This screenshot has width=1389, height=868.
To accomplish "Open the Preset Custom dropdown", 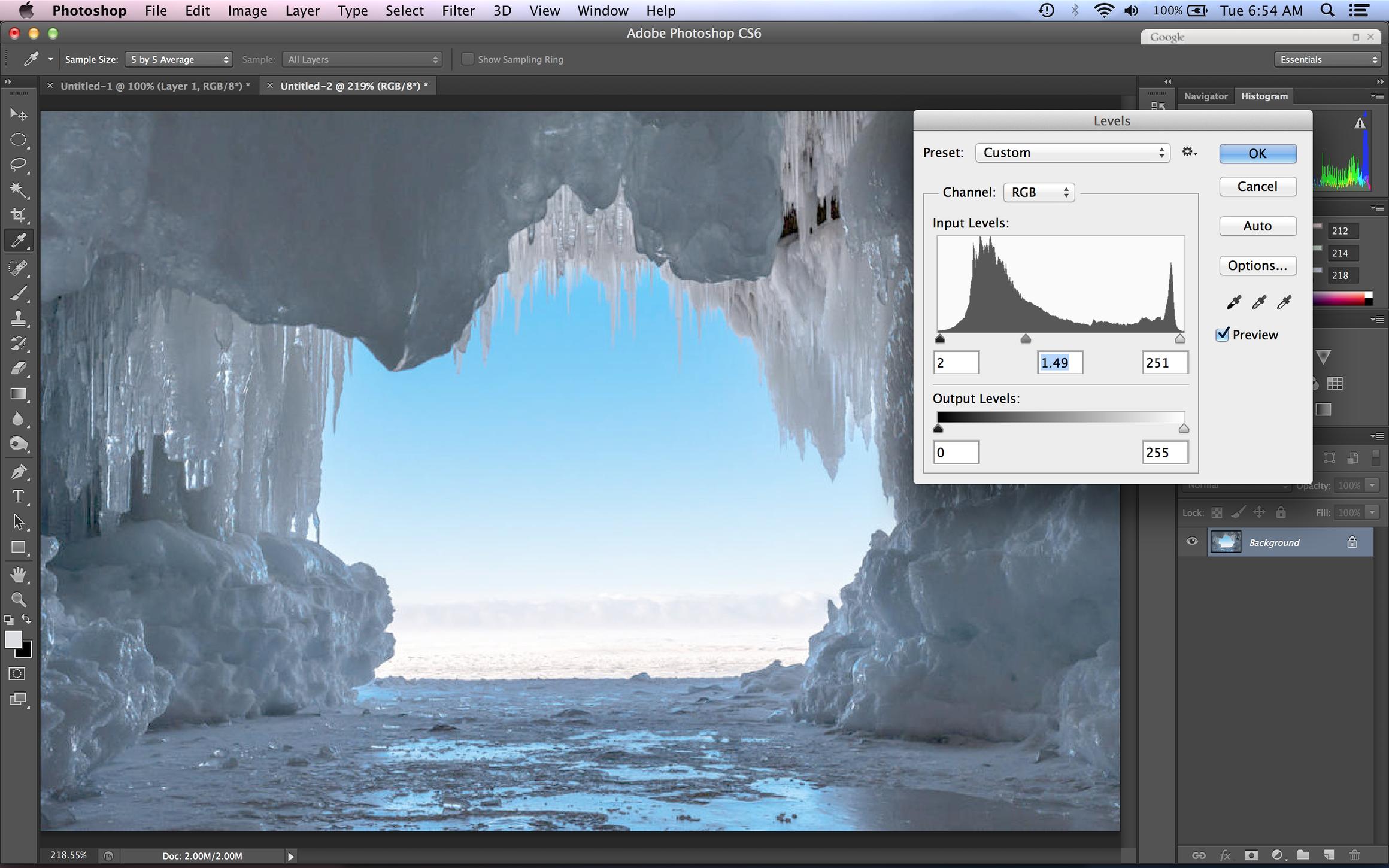I will [x=1072, y=153].
